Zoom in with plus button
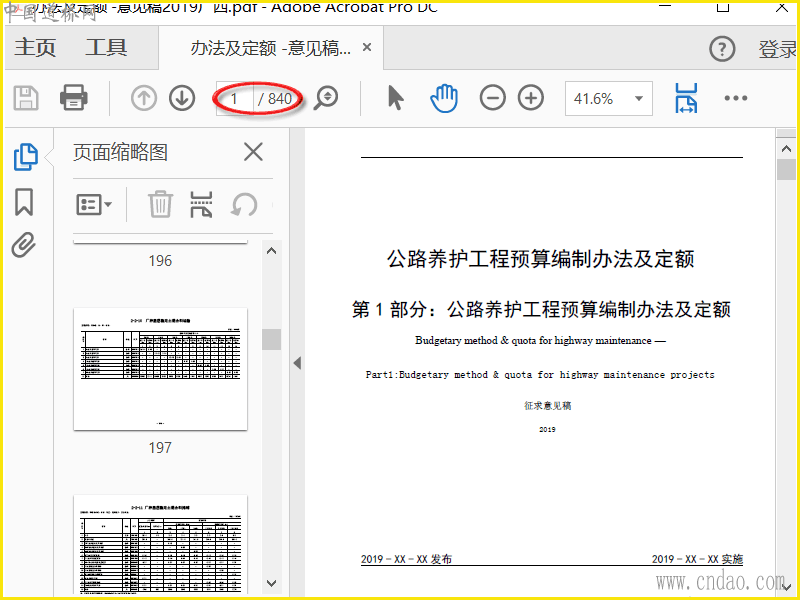This screenshot has width=800, height=600. pos(531,98)
